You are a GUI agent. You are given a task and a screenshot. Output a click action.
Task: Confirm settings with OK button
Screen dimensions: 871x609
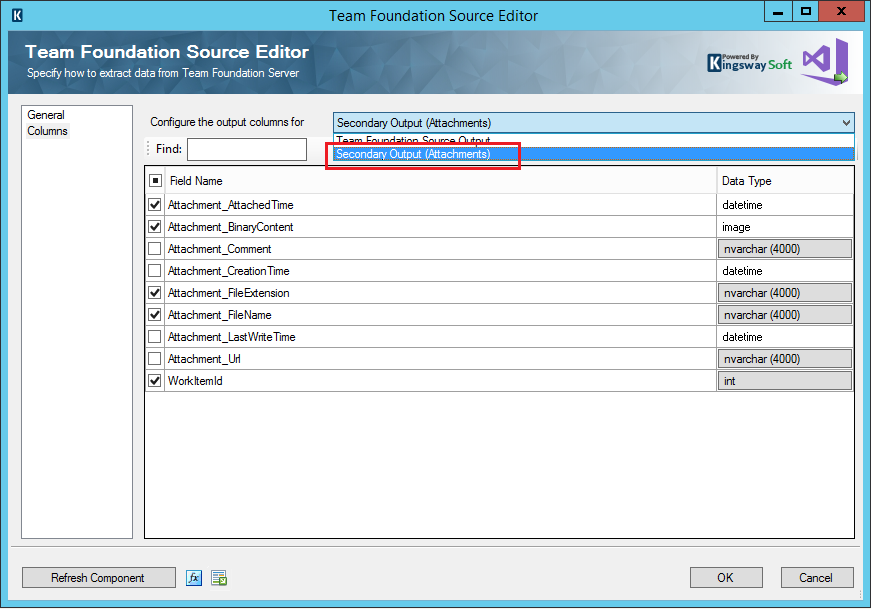726,577
